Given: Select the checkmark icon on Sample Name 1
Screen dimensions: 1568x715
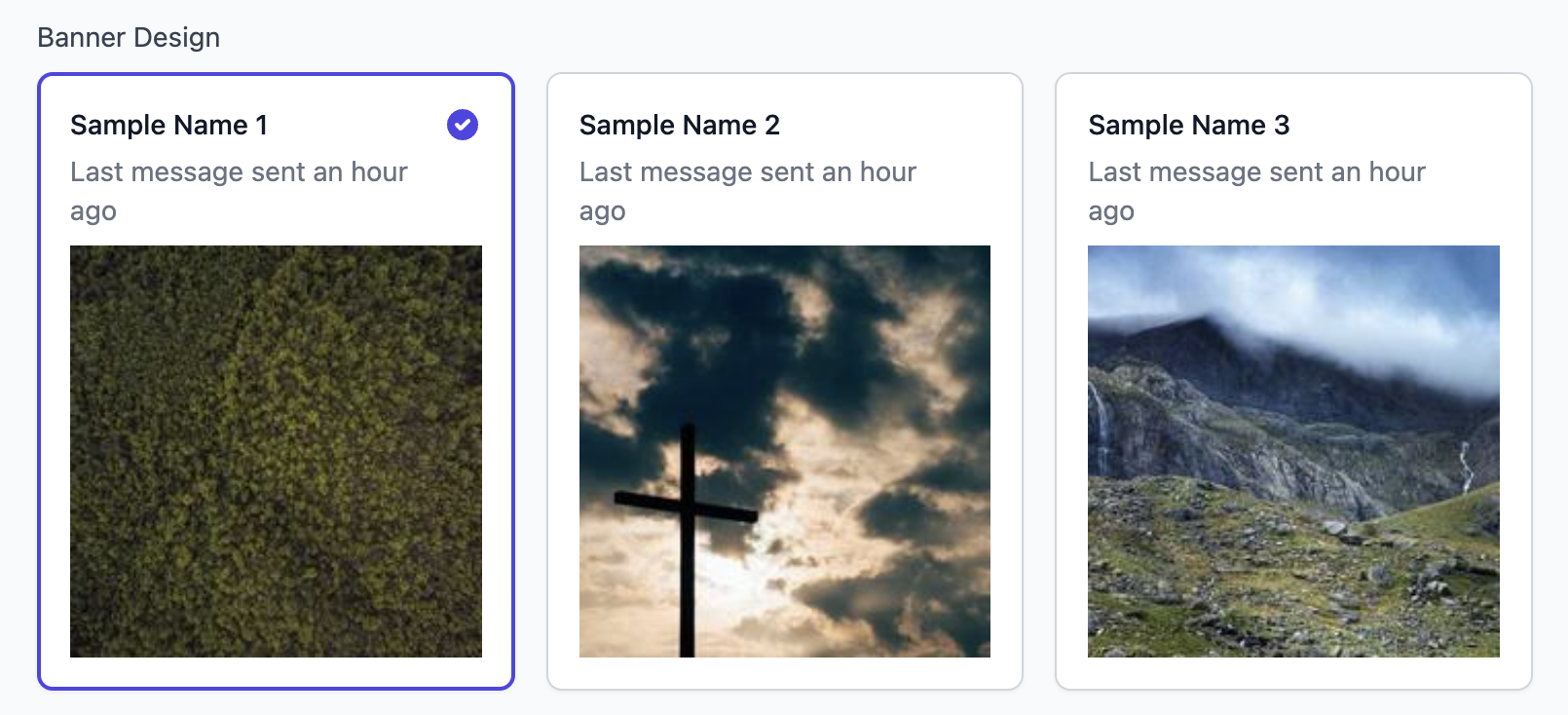Looking at the screenshot, I should click(x=462, y=125).
